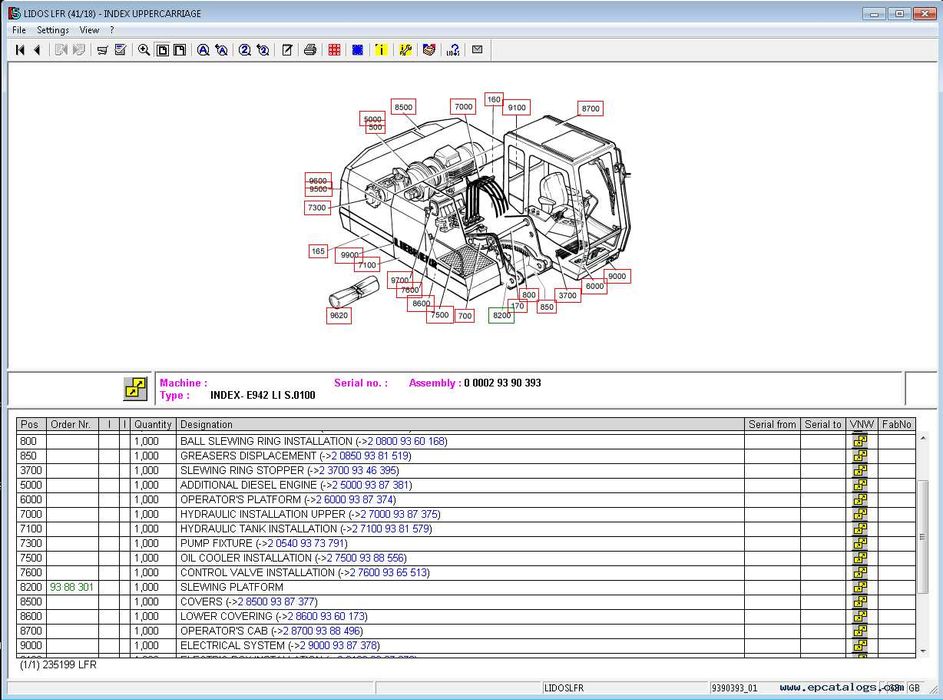Jump to first page using toolbar arrow

click(x=19, y=50)
